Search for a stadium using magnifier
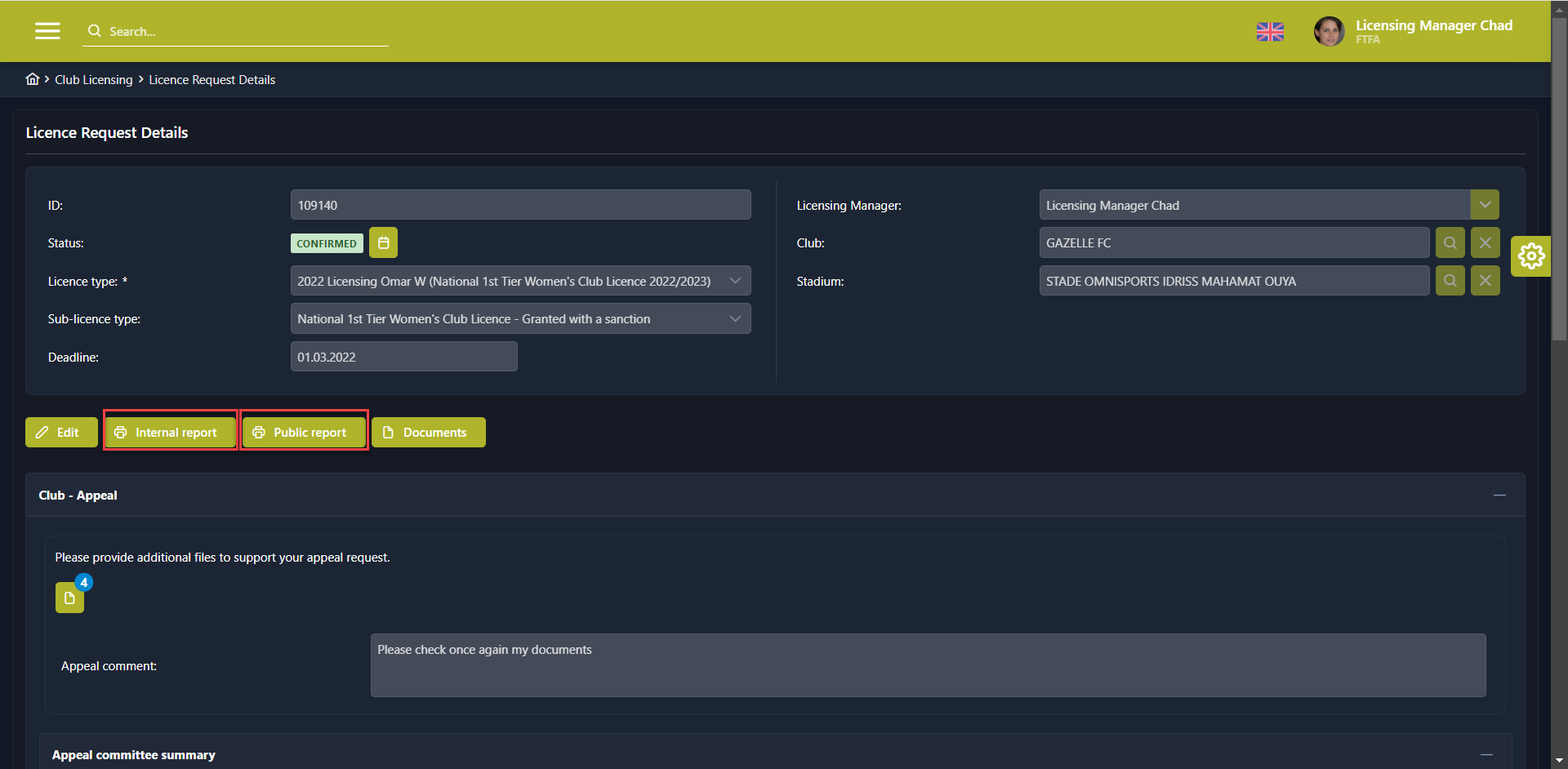Image resolution: width=1568 pixels, height=769 pixels. click(x=1450, y=281)
